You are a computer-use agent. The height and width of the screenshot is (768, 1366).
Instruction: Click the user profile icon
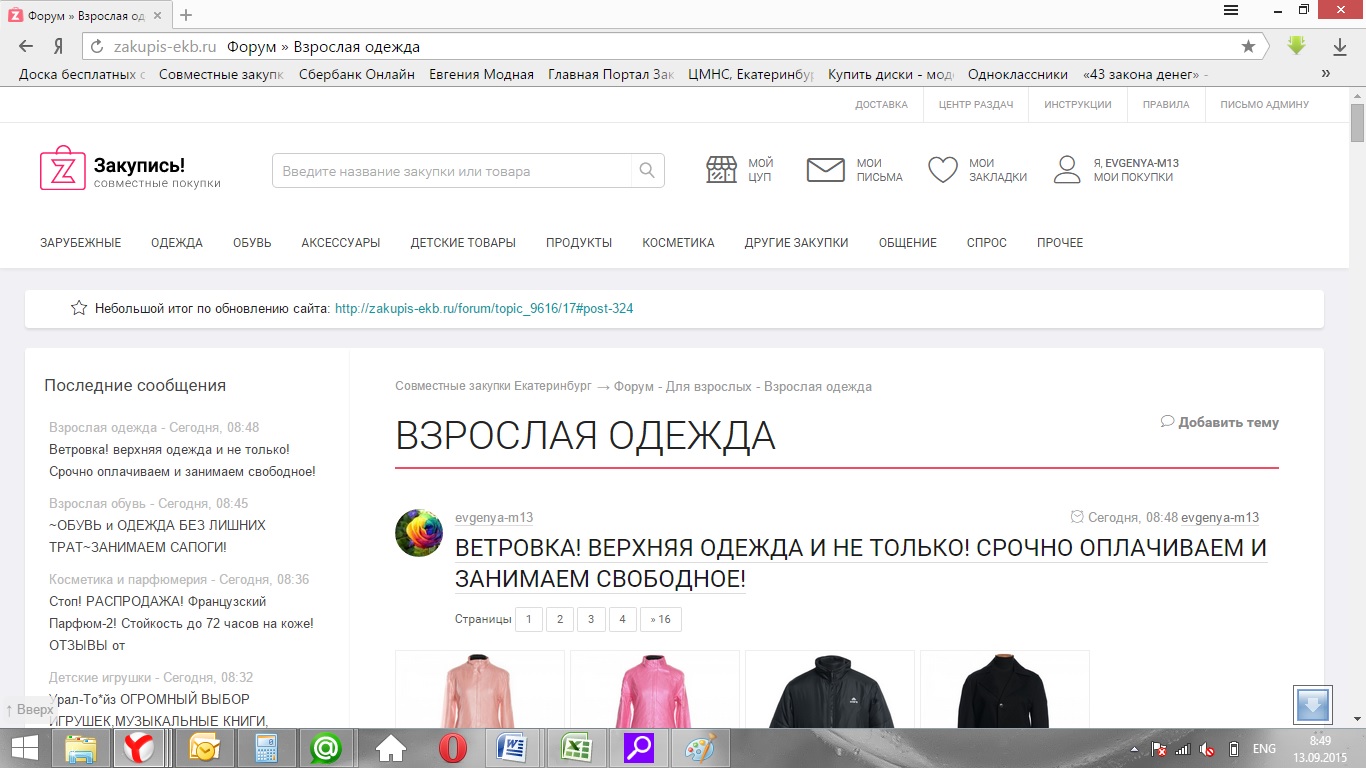[x=1067, y=170]
